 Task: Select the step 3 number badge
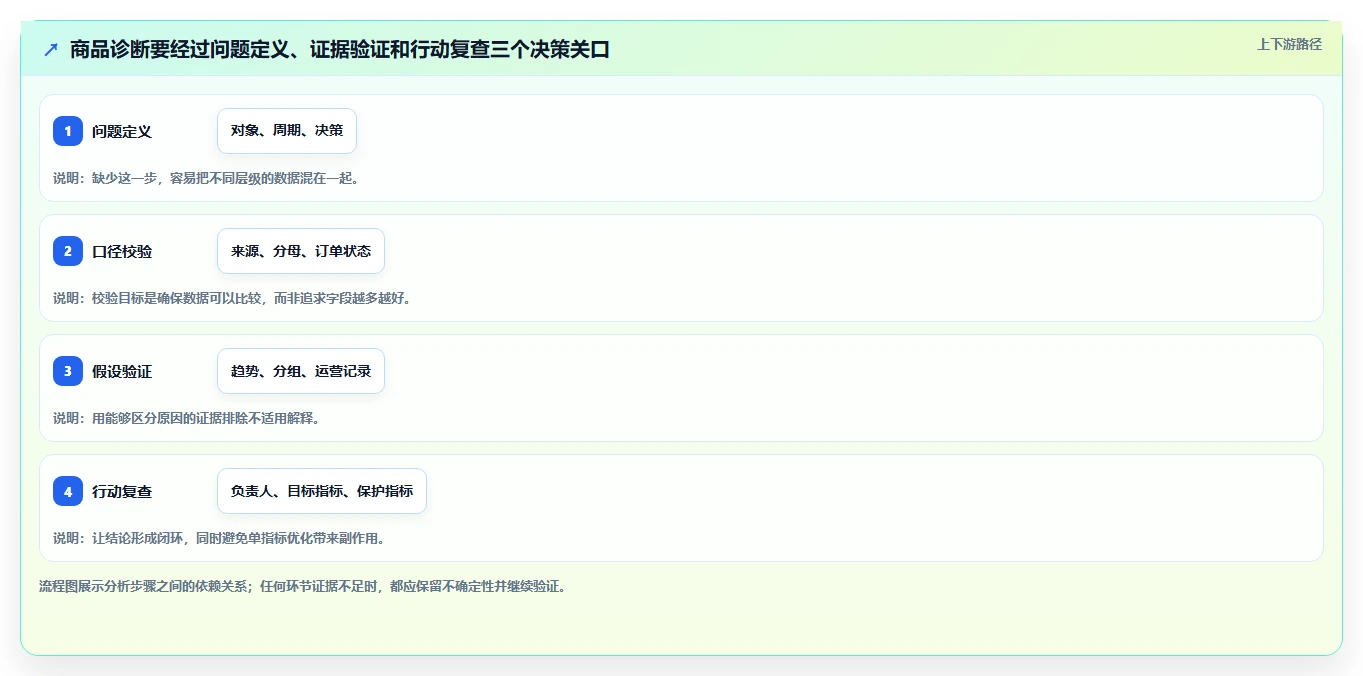[x=68, y=371]
